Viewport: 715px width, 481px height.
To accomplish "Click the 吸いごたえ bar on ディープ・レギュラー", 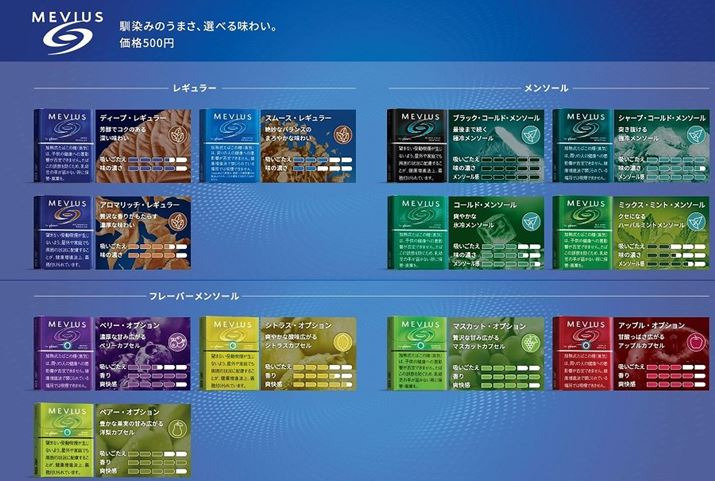I will click(x=158, y=160).
